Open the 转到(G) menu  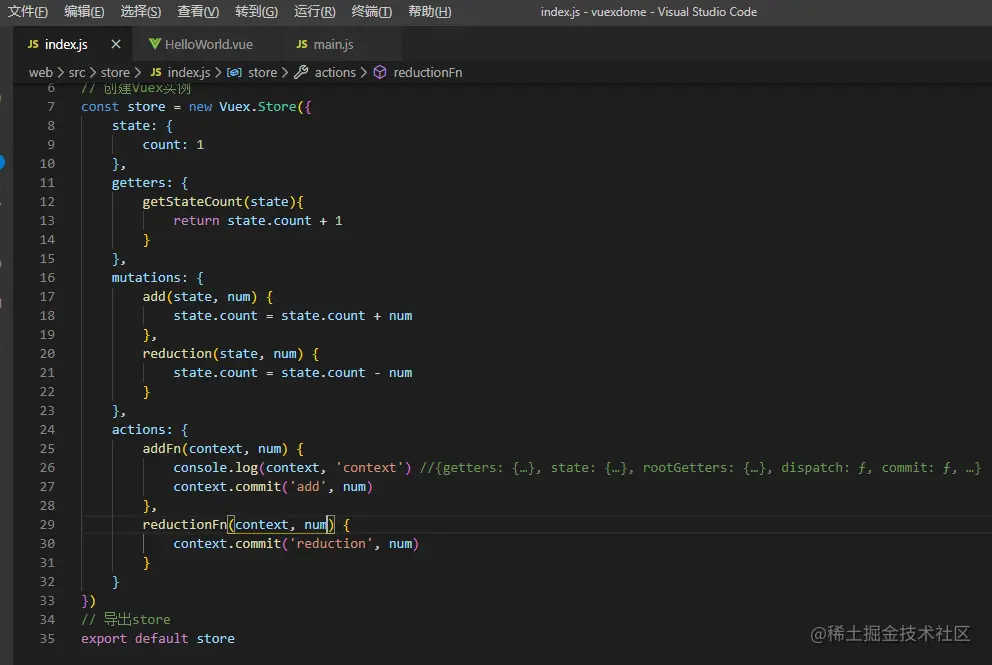(256, 11)
